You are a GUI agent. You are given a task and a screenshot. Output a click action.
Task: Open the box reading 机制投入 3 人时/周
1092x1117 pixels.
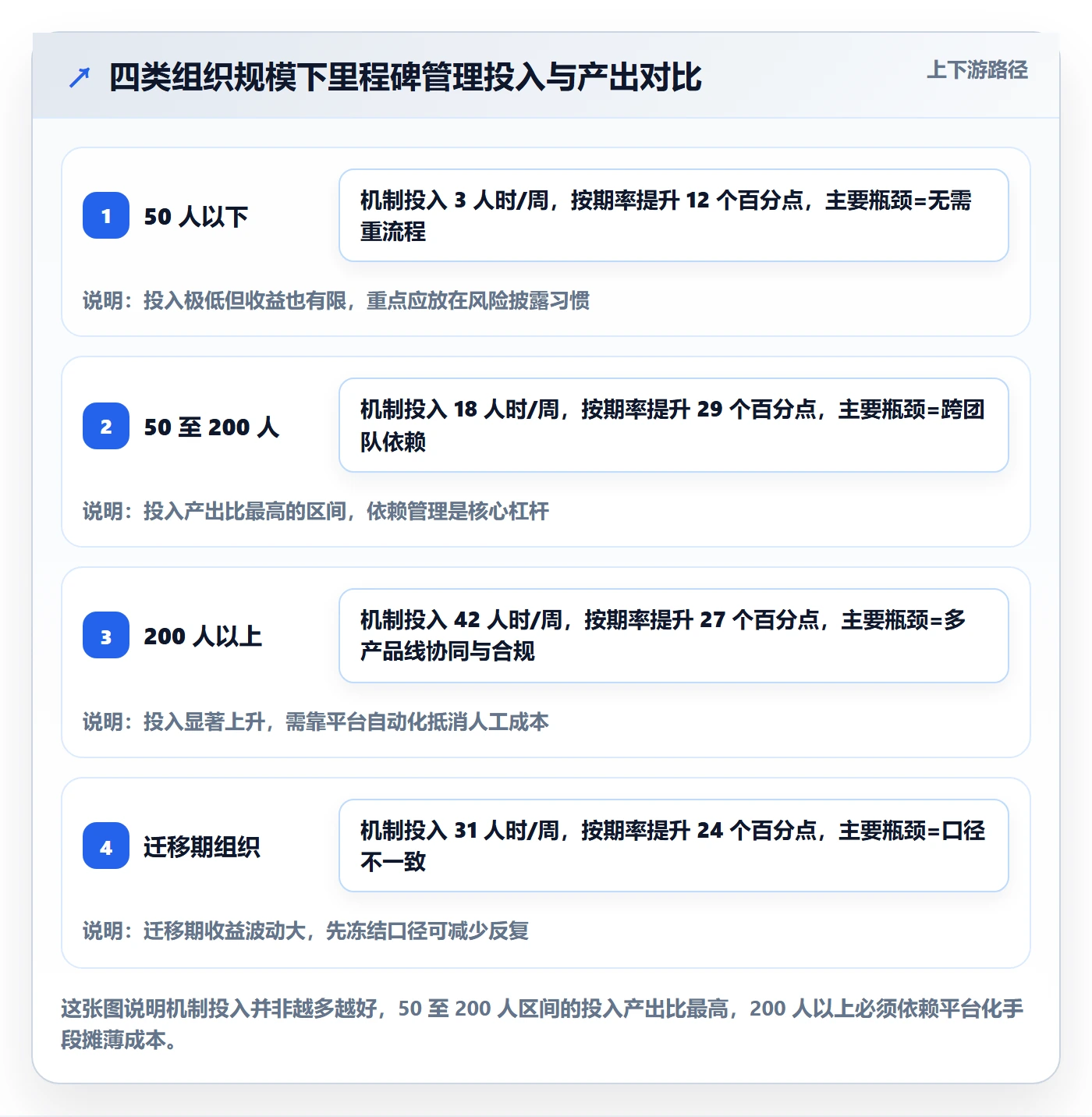pos(674,215)
